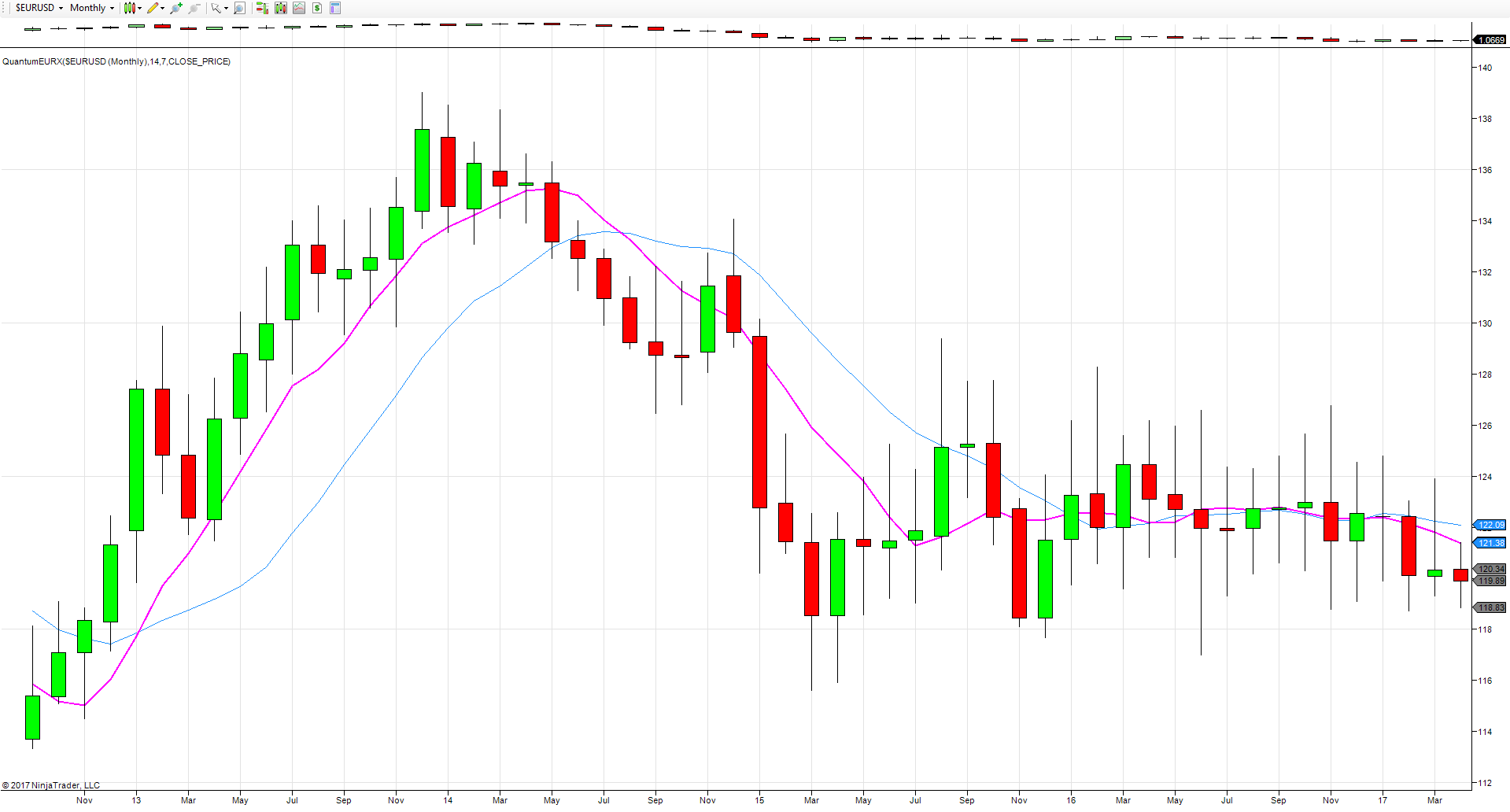Viewport: 1510px width, 812px height.
Task: Click the 2017 NinjaTrader, LLC copyright text
Action: (51, 785)
